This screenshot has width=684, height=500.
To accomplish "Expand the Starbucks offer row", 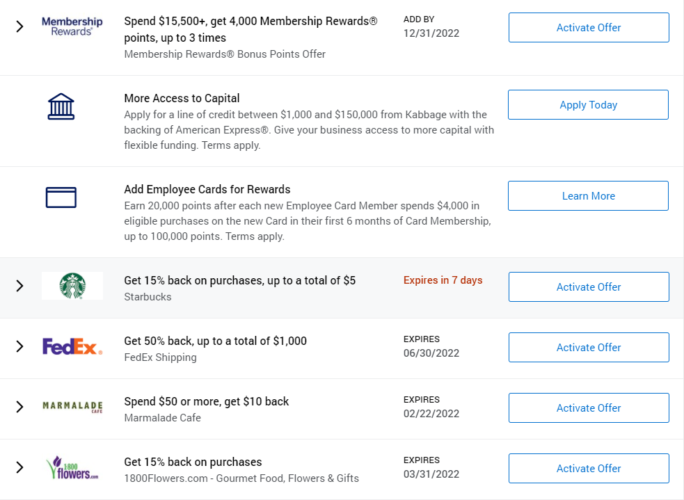I will tap(19, 287).
